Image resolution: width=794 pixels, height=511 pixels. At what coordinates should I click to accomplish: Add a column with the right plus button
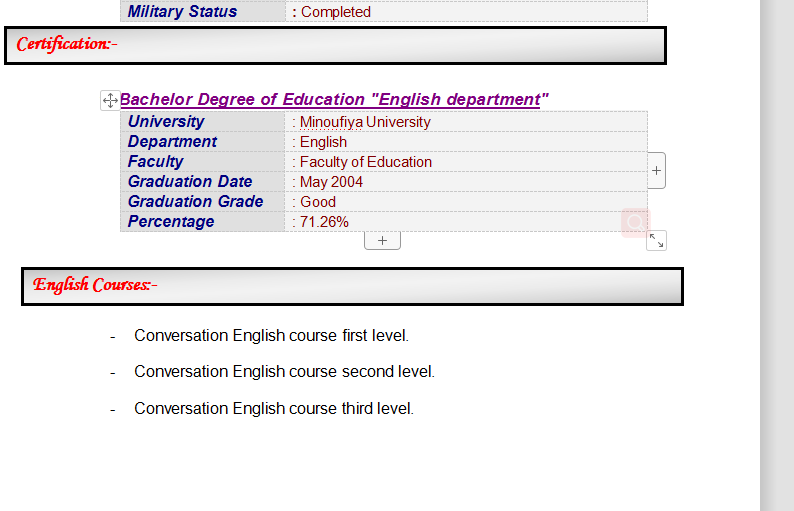(x=656, y=170)
